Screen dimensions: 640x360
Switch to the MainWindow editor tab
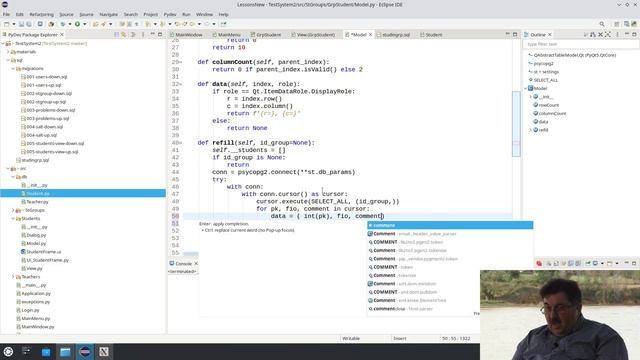pos(186,35)
